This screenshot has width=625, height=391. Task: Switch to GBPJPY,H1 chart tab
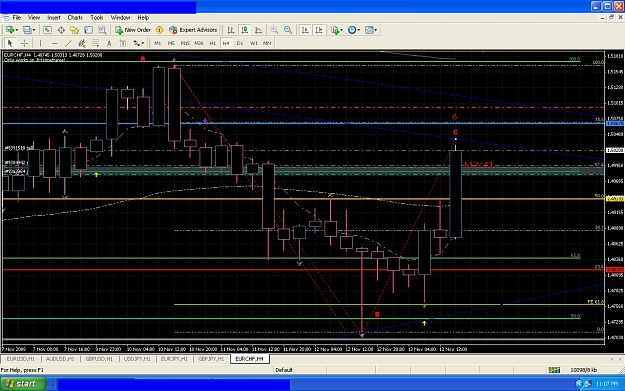coord(211,359)
